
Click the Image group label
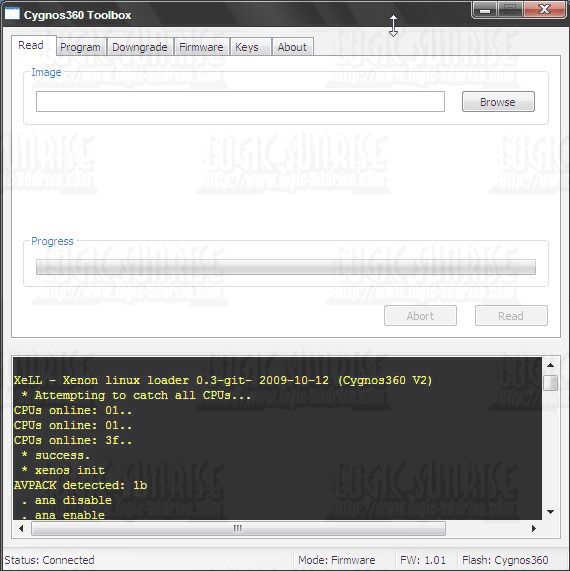46,72
